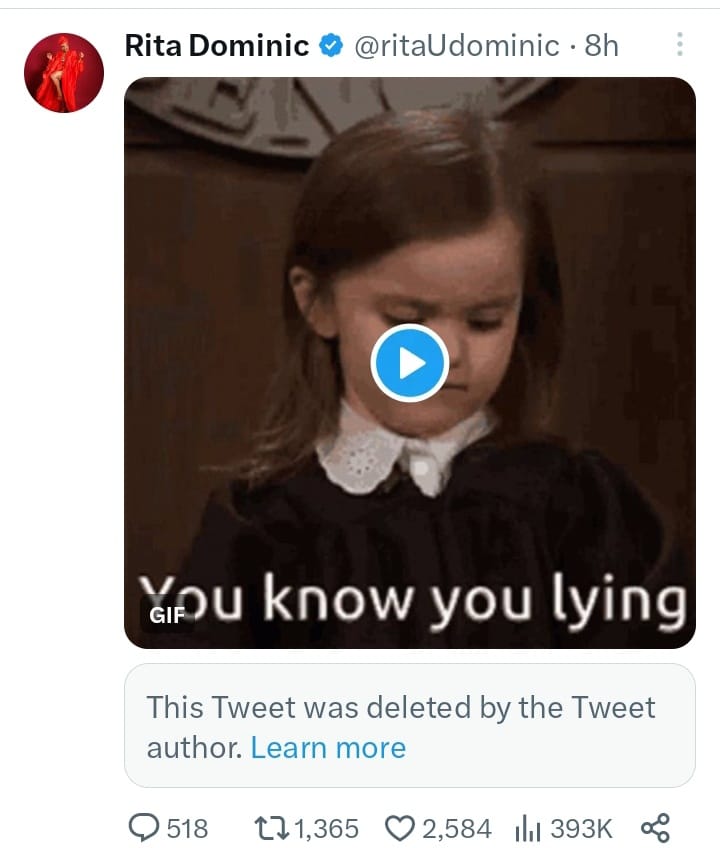Click the blue verified badge

pos(331,45)
